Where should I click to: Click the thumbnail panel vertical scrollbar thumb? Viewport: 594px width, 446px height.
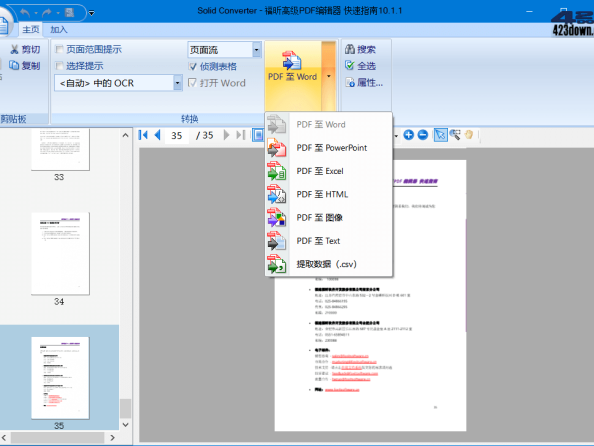click(125, 408)
